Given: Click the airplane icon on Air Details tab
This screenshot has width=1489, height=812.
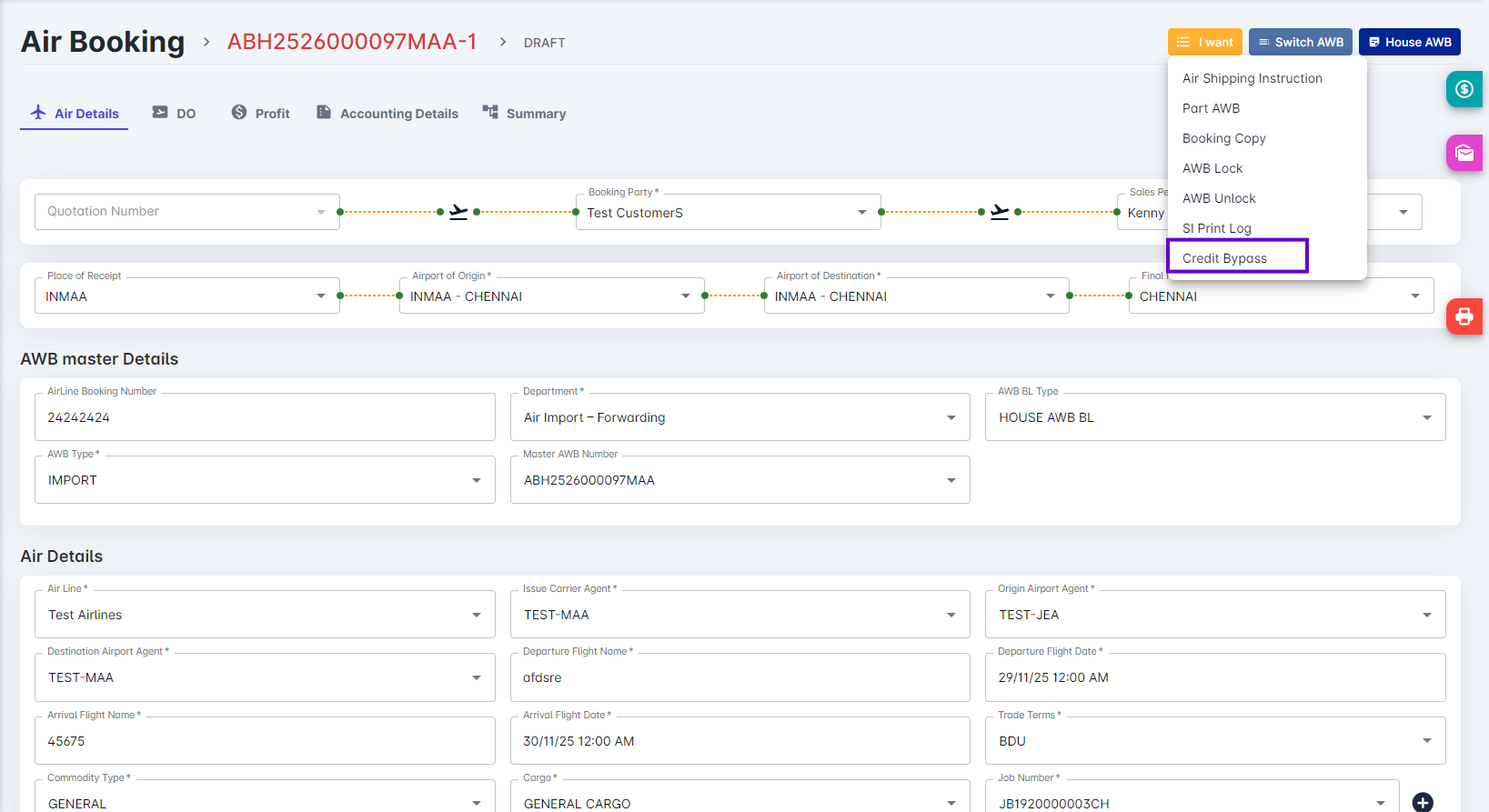Looking at the screenshot, I should coord(38,113).
